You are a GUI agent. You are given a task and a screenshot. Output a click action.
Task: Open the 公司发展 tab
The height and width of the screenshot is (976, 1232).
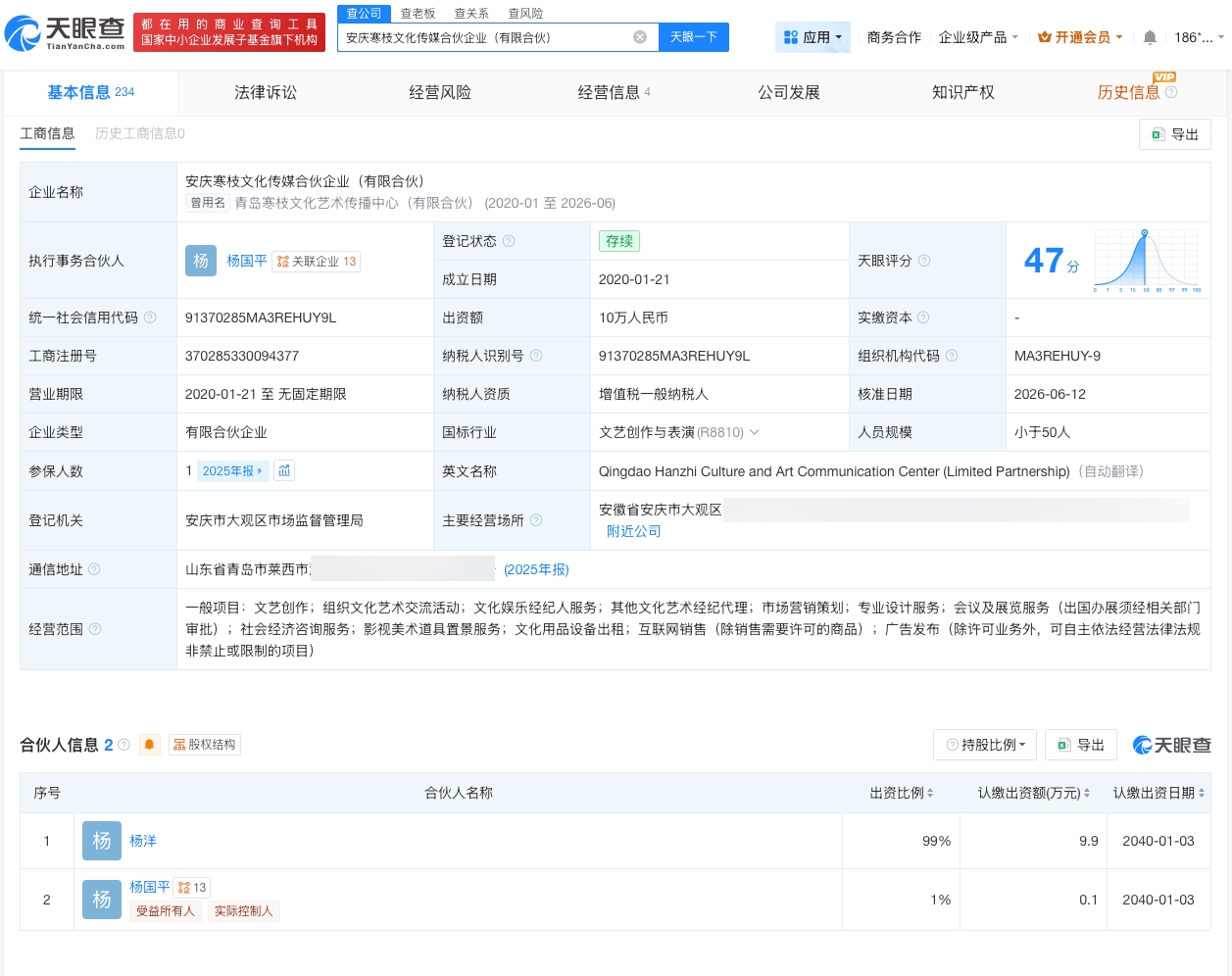(x=789, y=92)
